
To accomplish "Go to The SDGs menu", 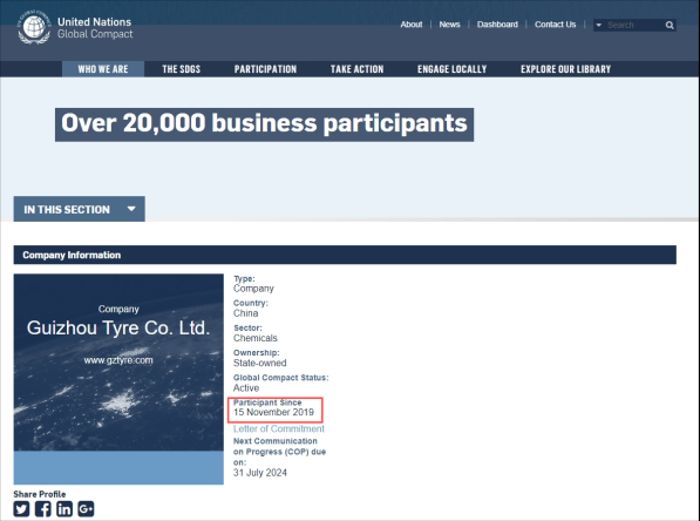I will coord(181,69).
